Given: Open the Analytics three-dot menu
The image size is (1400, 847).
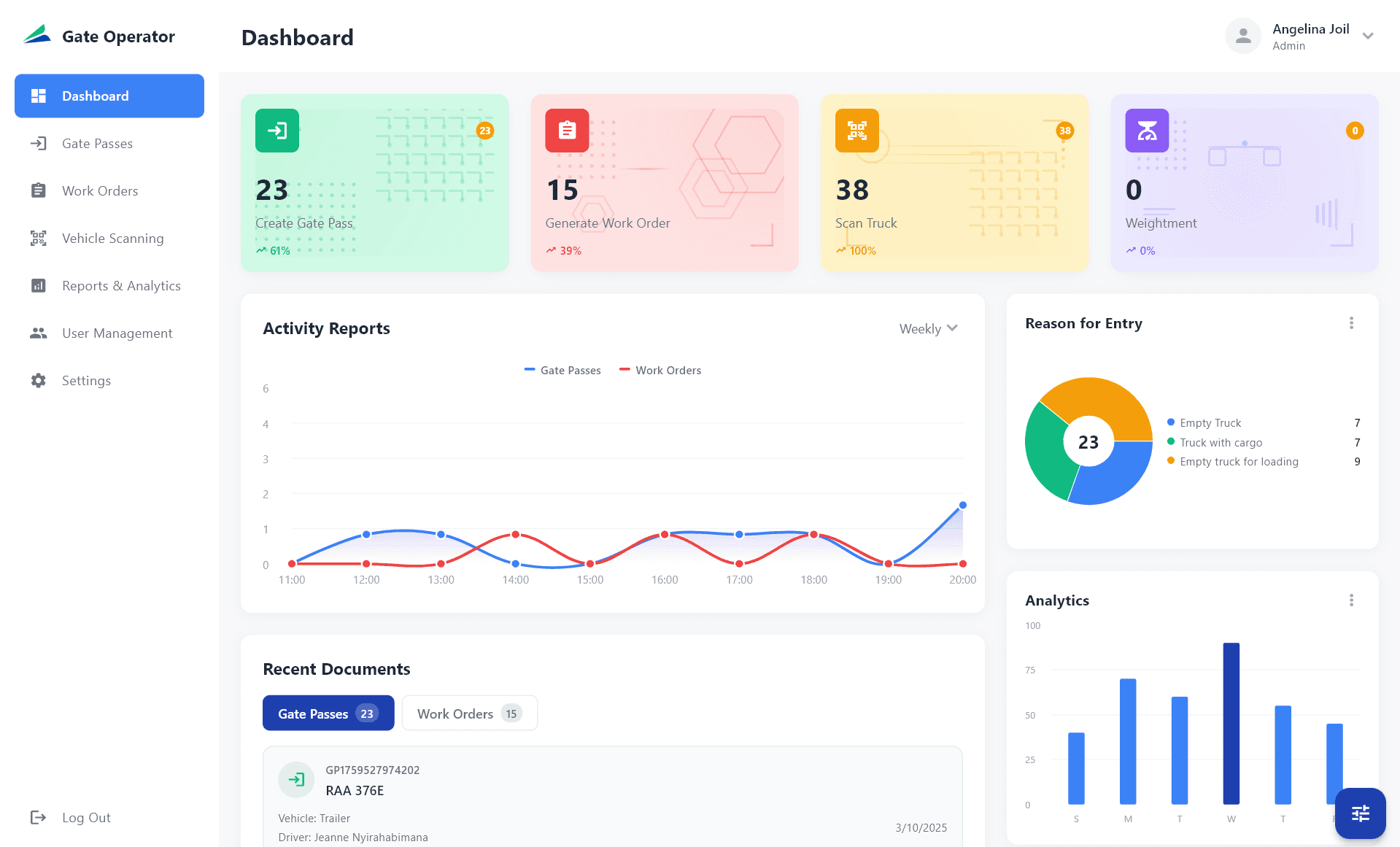Looking at the screenshot, I should (1351, 600).
